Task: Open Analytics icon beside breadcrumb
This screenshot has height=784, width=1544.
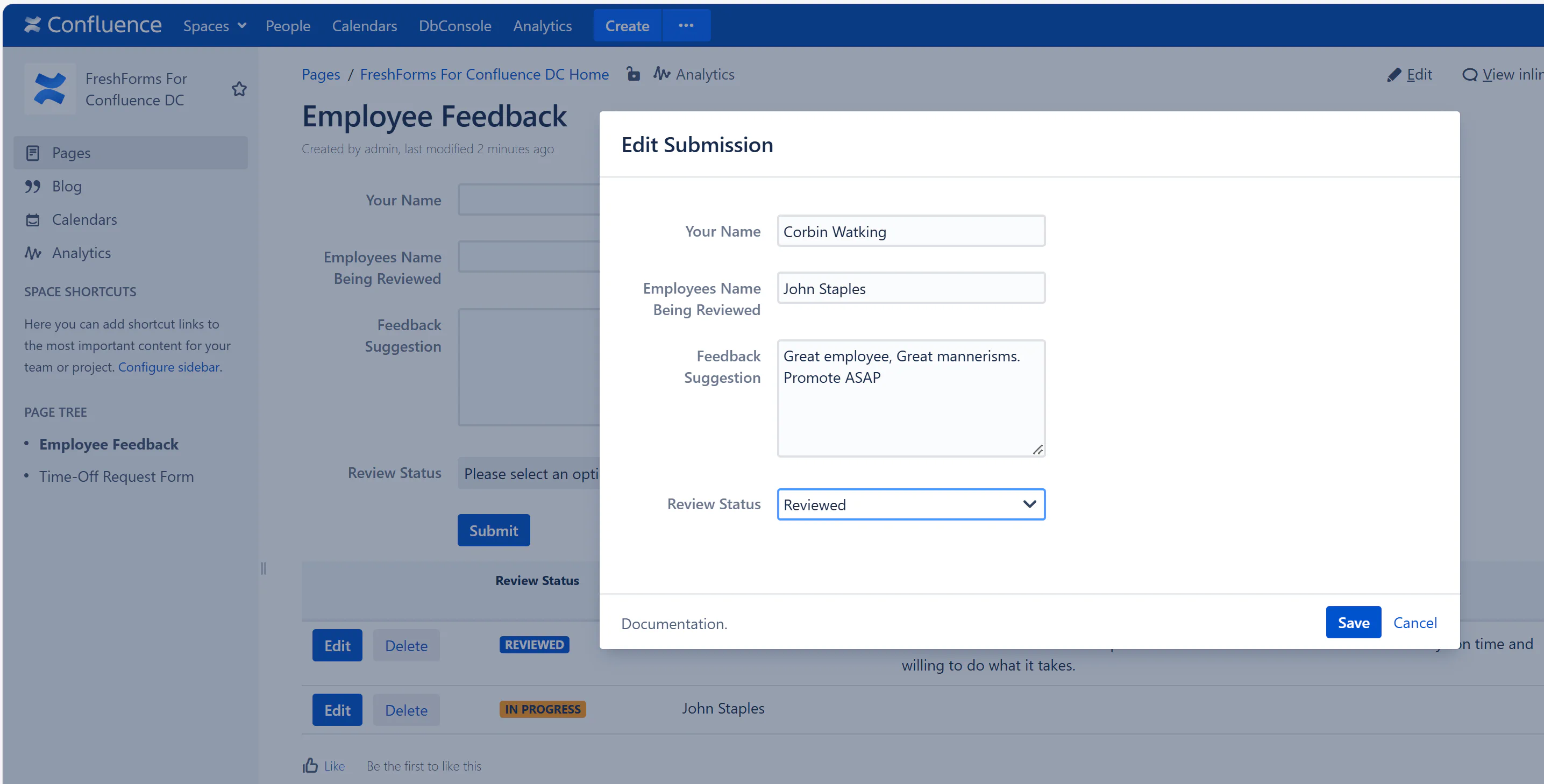Action: click(x=661, y=74)
